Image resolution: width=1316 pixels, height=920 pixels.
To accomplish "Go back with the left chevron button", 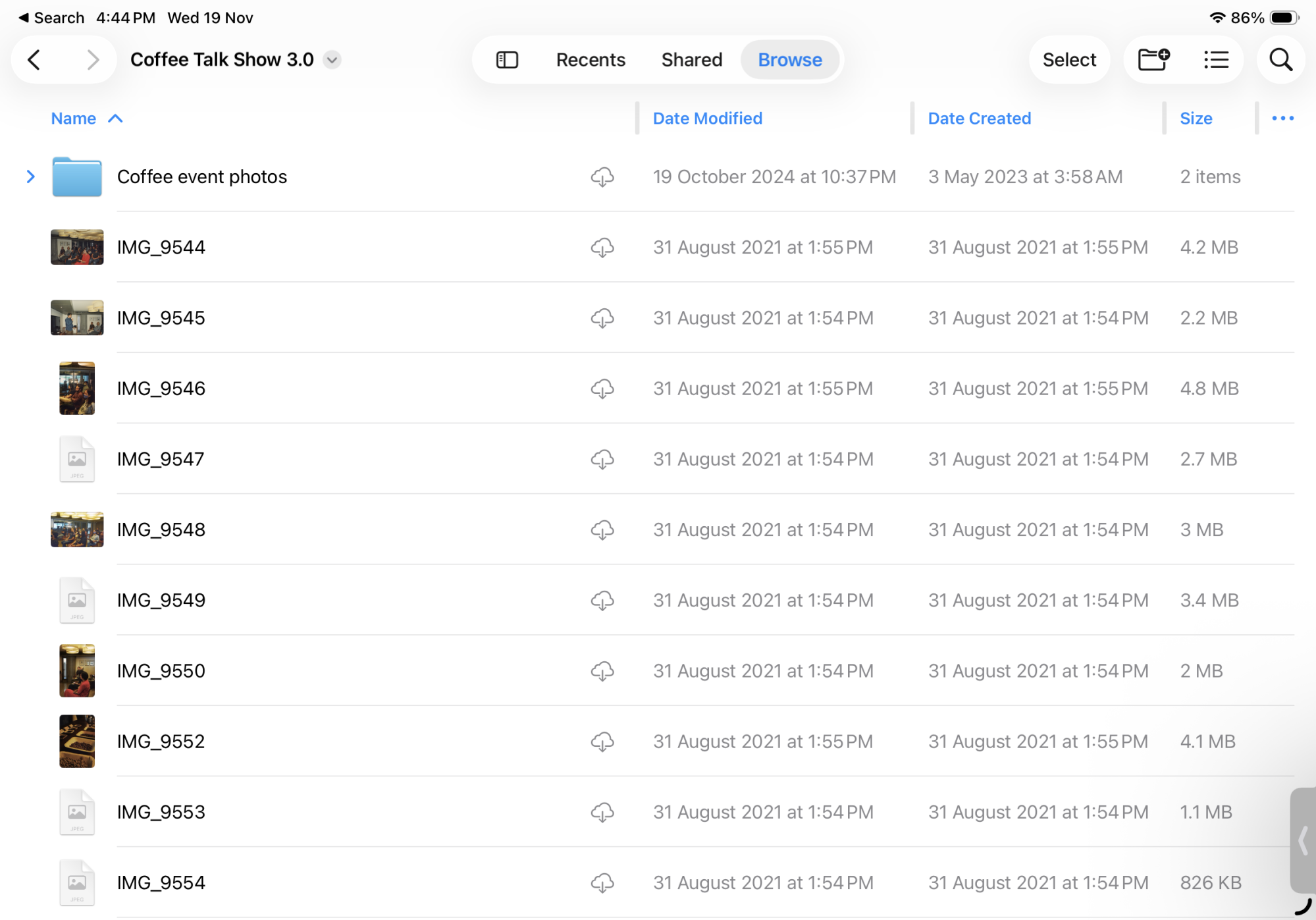I will tap(34, 60).
